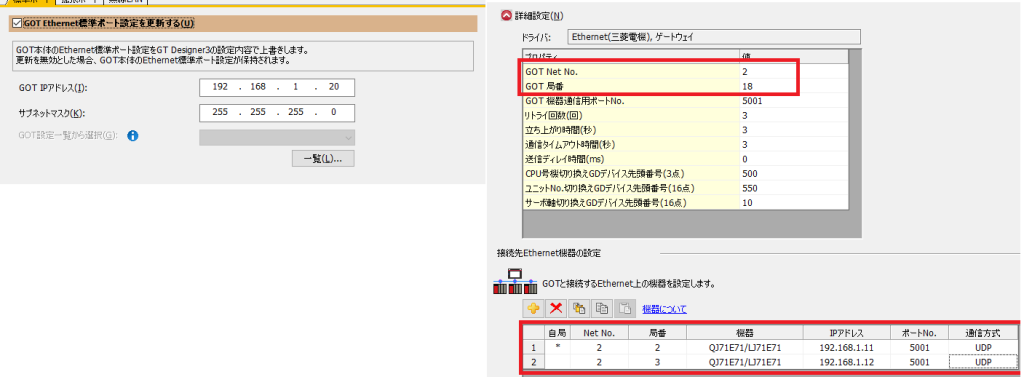Click the リトライ回数(回) property row
The width and height of the screenshot is (1024, 377).
coord(685,115)
